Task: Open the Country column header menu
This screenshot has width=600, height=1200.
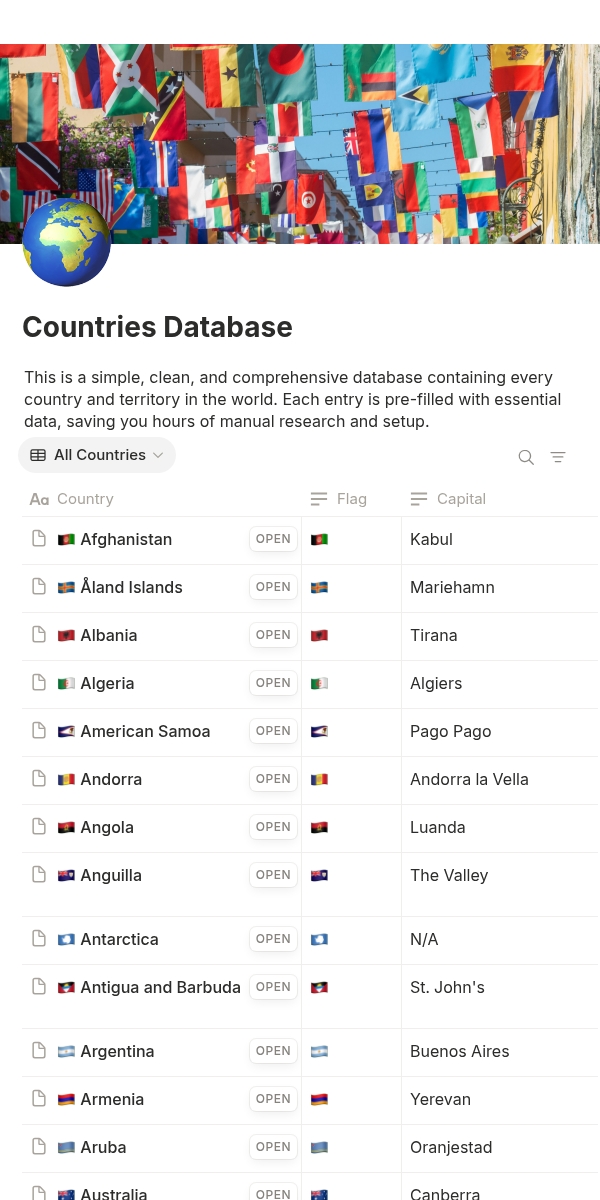Action: tap(85, 499)
